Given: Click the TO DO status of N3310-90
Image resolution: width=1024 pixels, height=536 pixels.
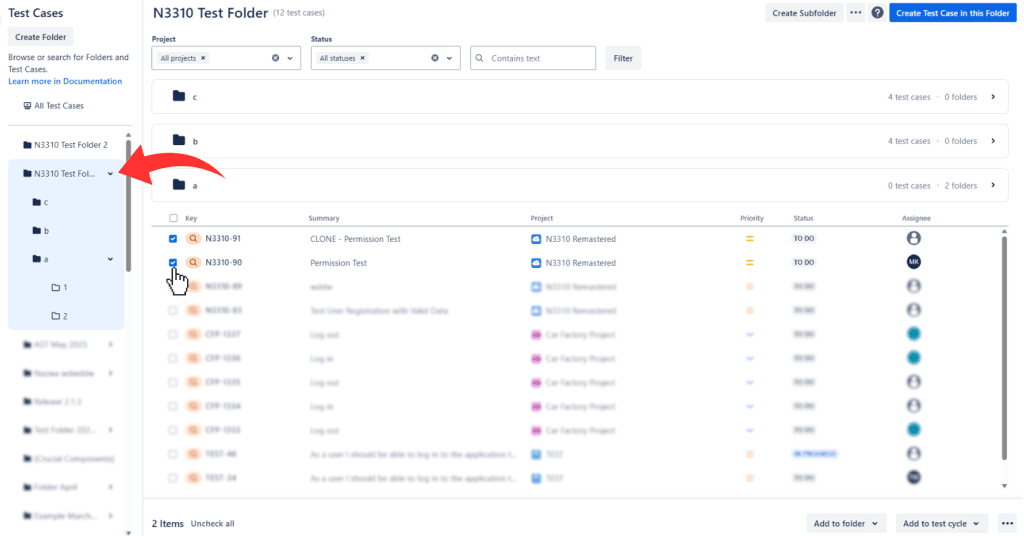Looking at the screenshot, I should pyautogui.click(x=804, y=262).
